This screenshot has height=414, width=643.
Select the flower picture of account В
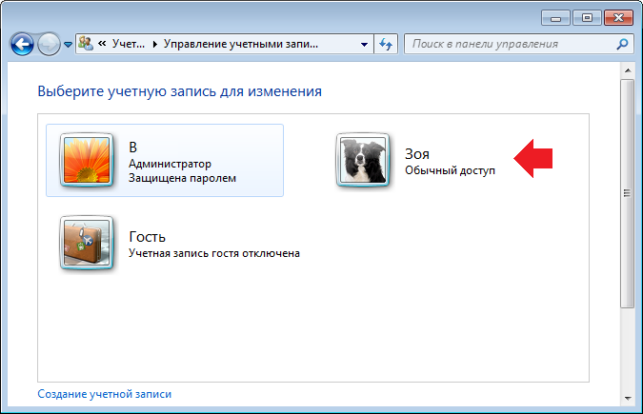click(87, 160)
